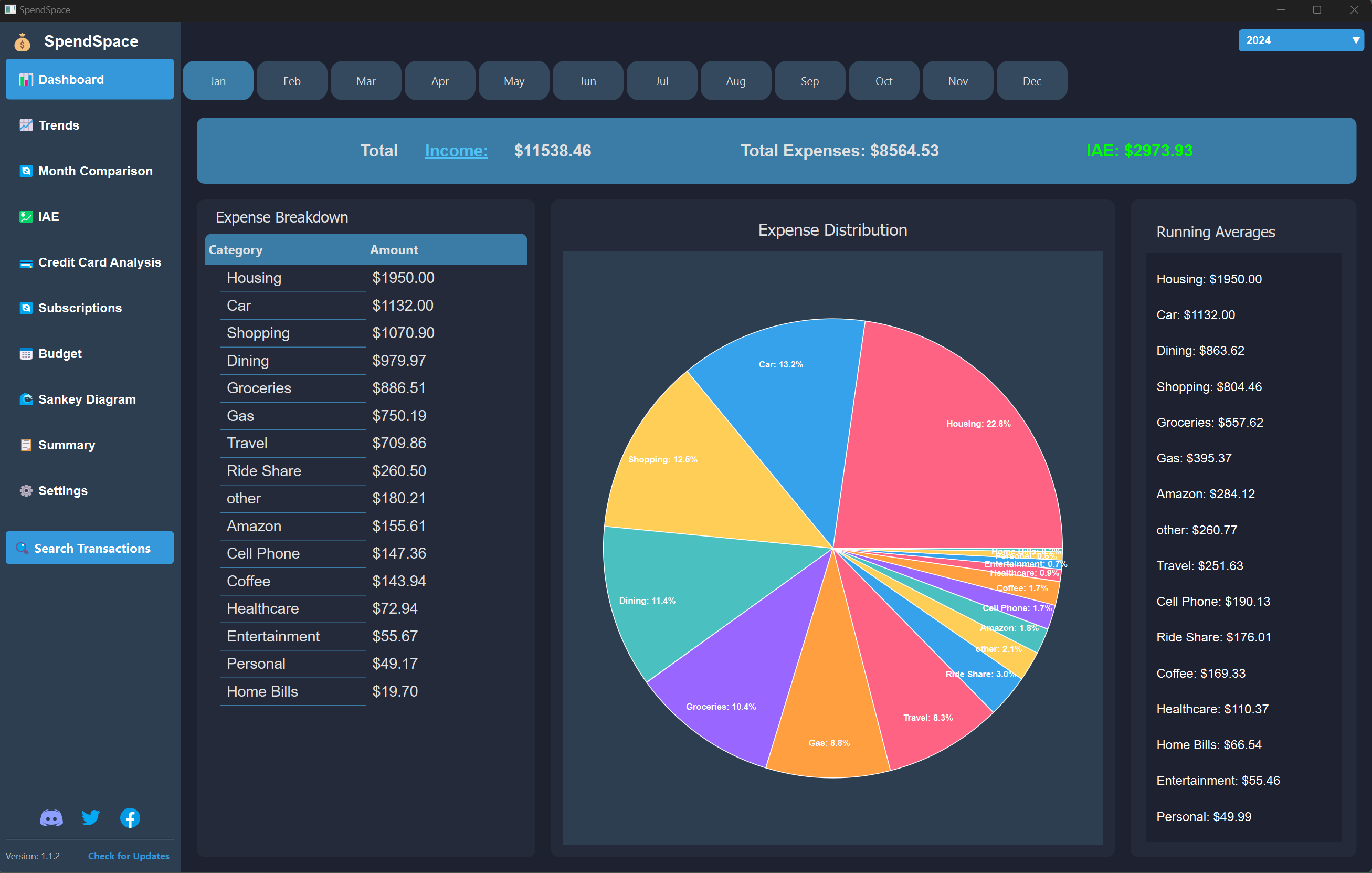Click Check for Updates link
Screen dimensions: 1372x873
[128, 855]
